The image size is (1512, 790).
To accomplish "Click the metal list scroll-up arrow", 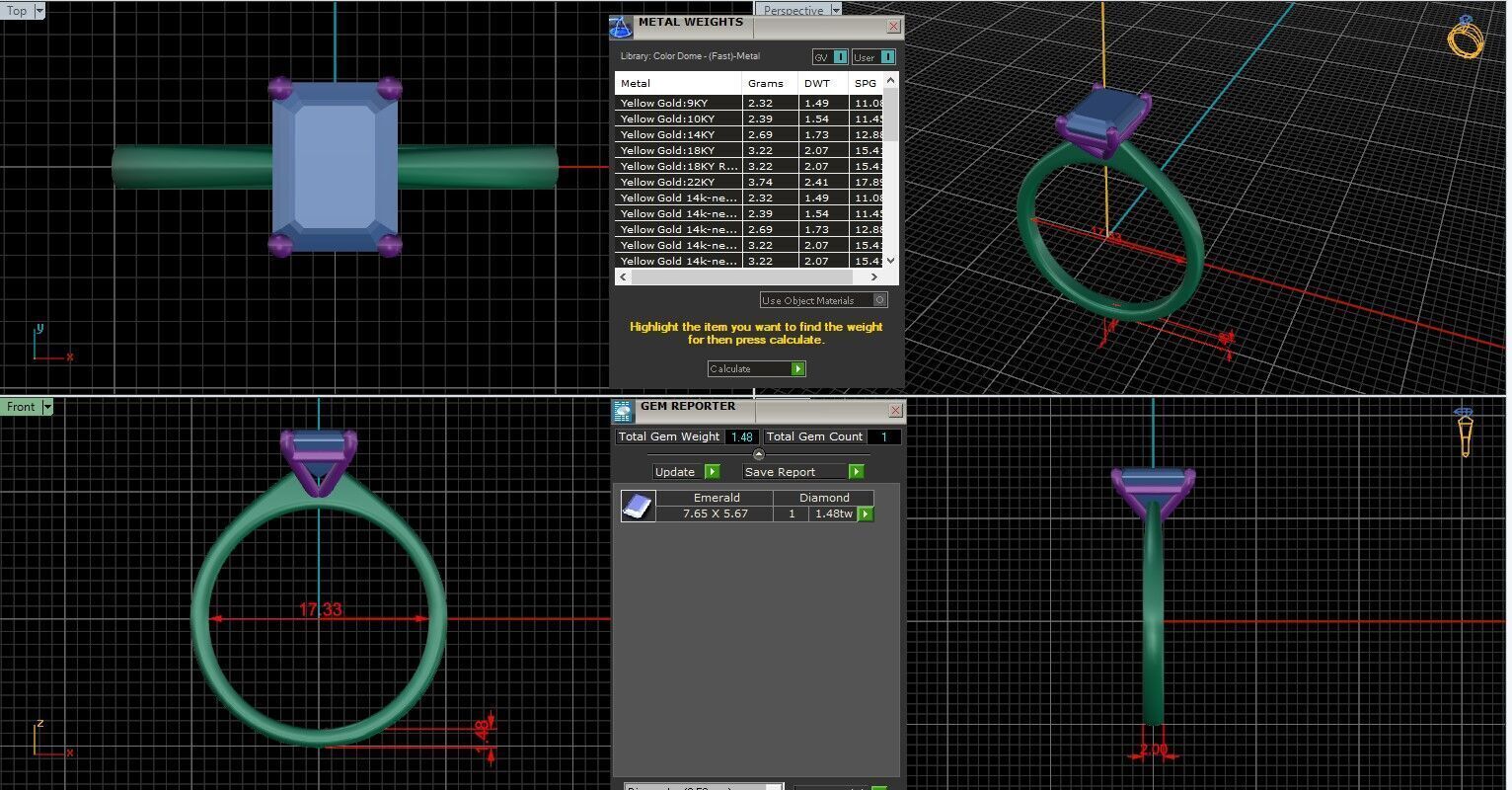I will (891, 80).
